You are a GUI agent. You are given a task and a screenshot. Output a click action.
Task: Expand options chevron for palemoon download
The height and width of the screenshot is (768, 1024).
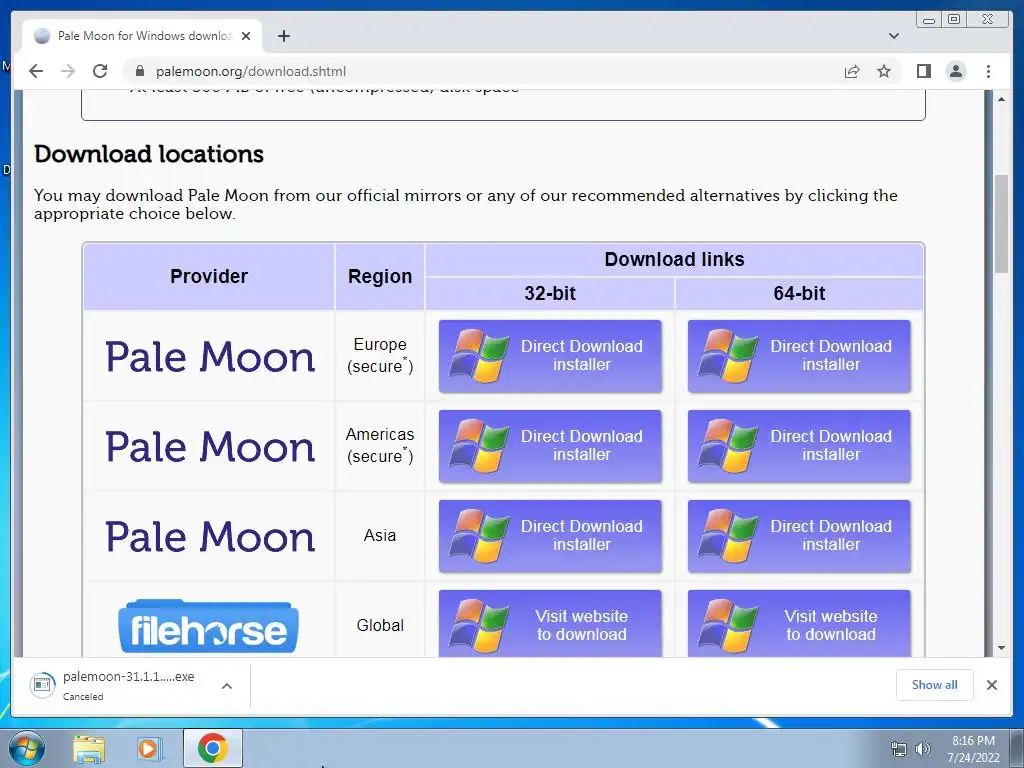227,686
